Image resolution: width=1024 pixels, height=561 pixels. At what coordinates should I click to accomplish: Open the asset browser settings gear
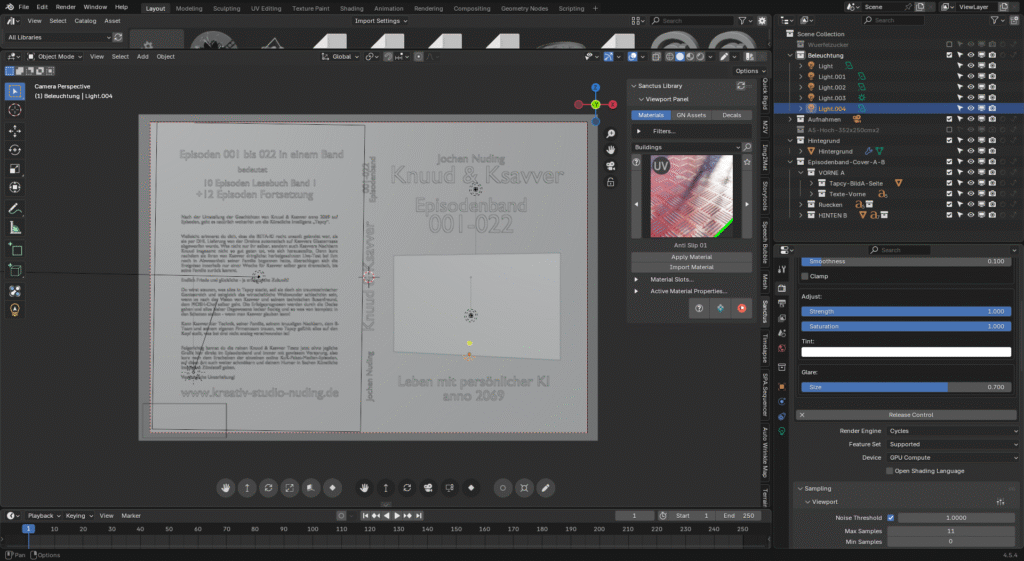tap(761, 21)
